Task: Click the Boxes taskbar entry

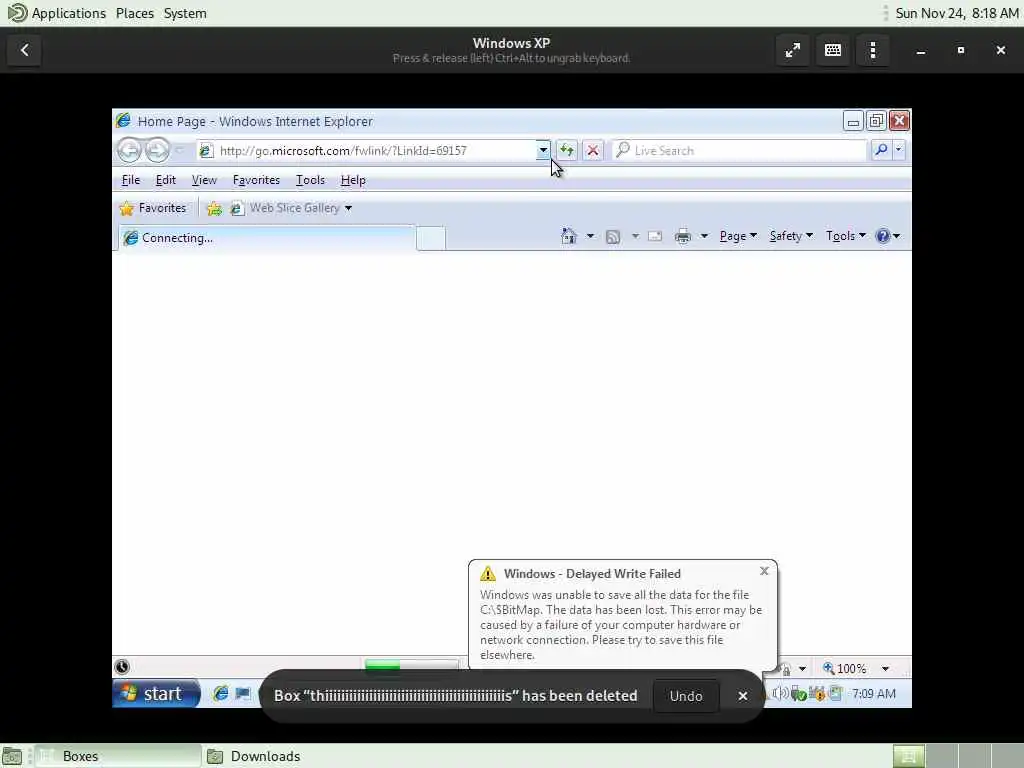Action: 118,756
